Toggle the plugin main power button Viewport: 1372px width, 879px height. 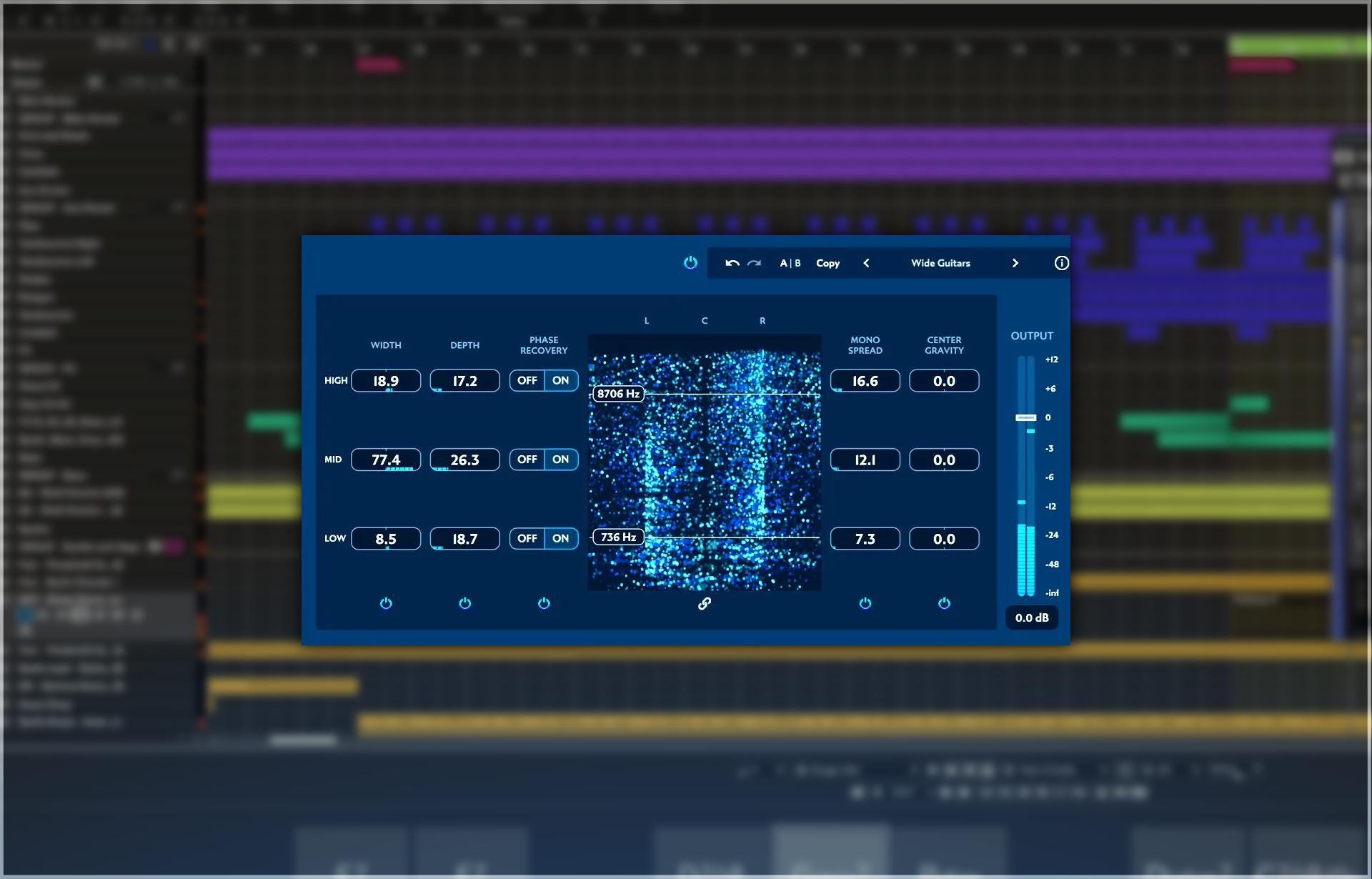[690, 263]
